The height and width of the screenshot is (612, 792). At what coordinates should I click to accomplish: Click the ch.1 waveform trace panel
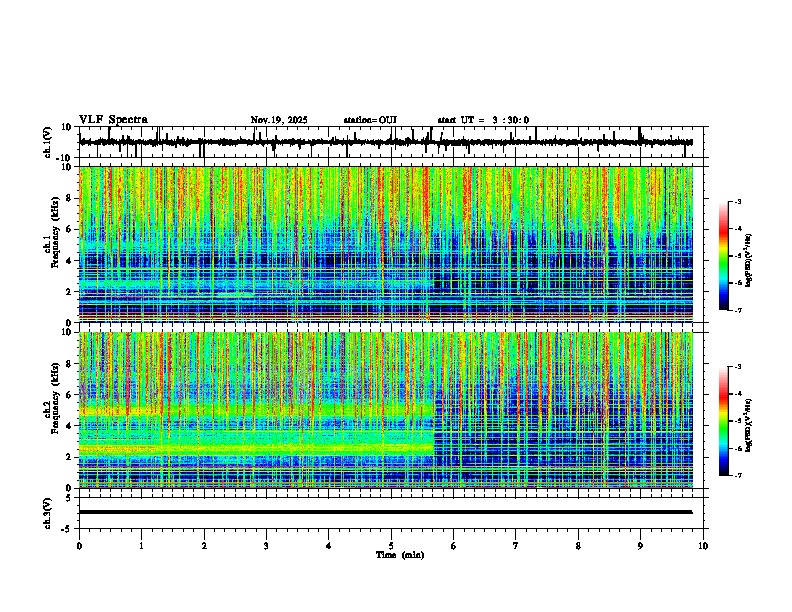[x=393, y=142]
